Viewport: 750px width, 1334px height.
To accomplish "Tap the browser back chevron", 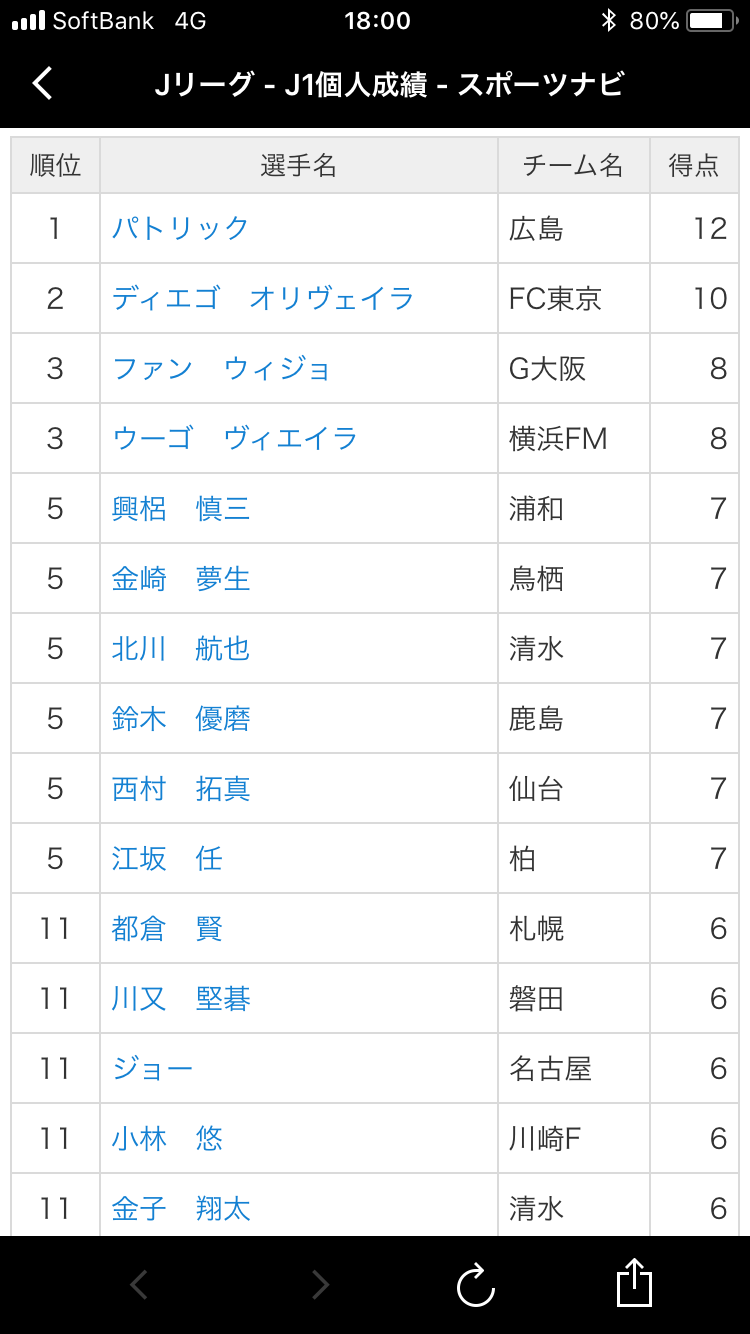I will pyautogui.click(x=139, y=1285).
